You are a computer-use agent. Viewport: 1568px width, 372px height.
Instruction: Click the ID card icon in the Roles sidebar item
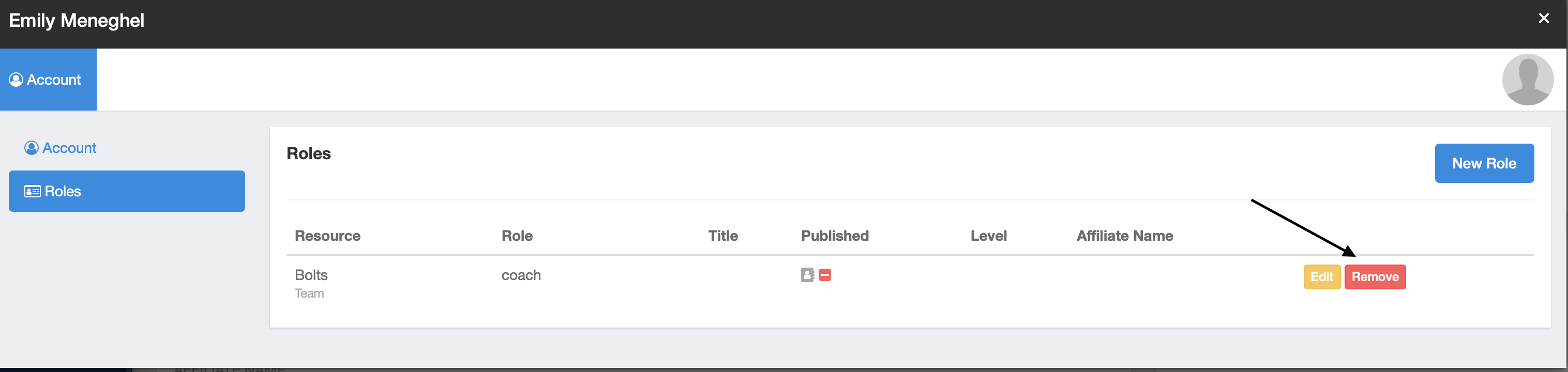(32, 192)
